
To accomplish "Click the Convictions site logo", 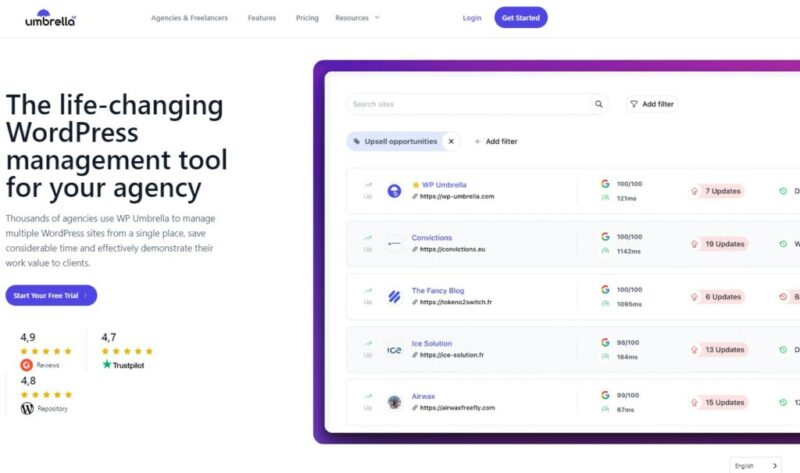I will [x=394, y=244].
